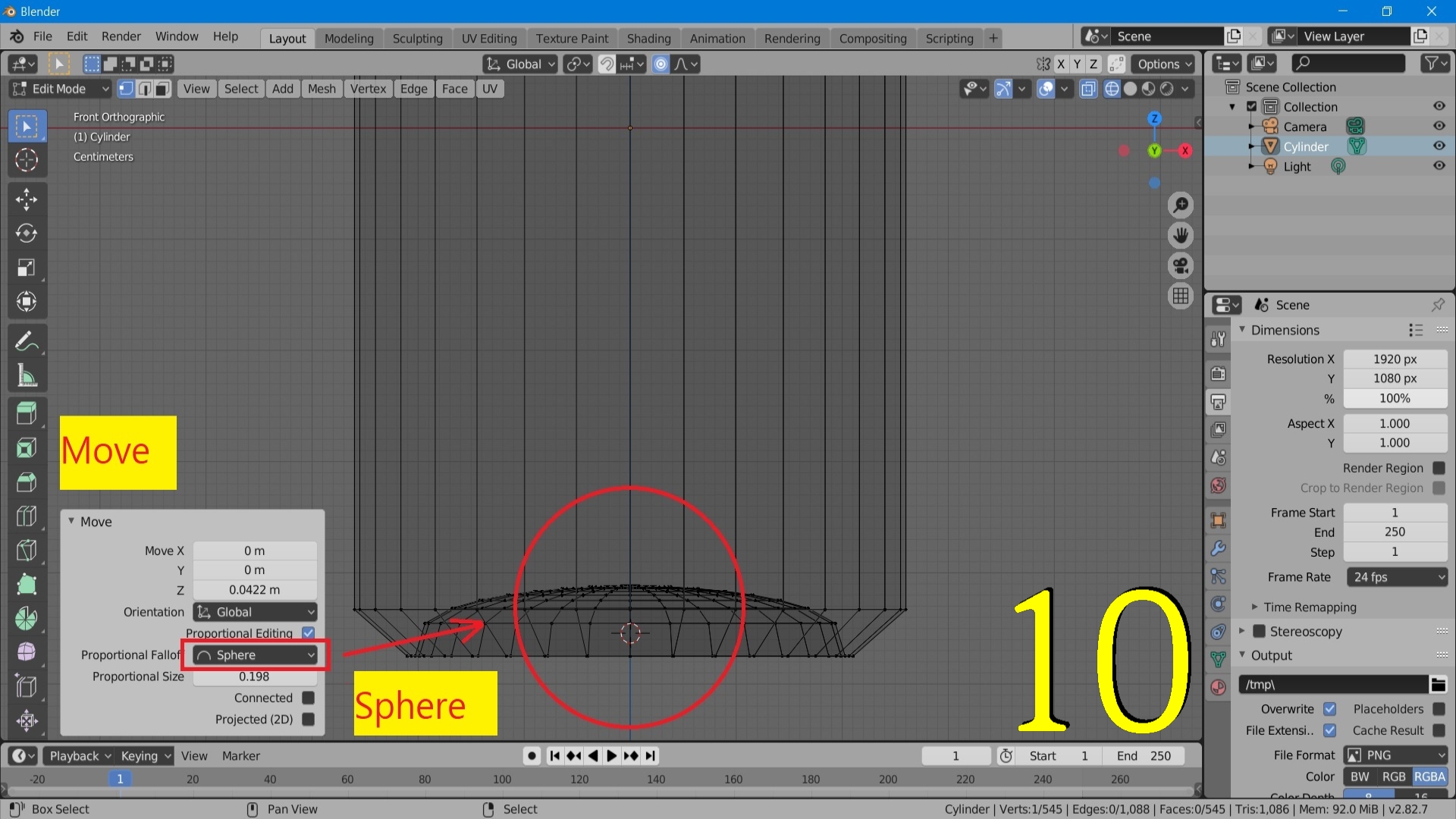The height and width of the screenshot is (819, 1456).
Task: Open the Proportional Falloff Sphere dropdown
Action: pos(255,655)
